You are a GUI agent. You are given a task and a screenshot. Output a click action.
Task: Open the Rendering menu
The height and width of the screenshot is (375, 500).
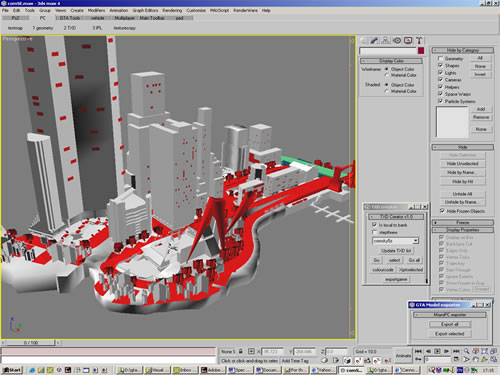tap(172, 10)
